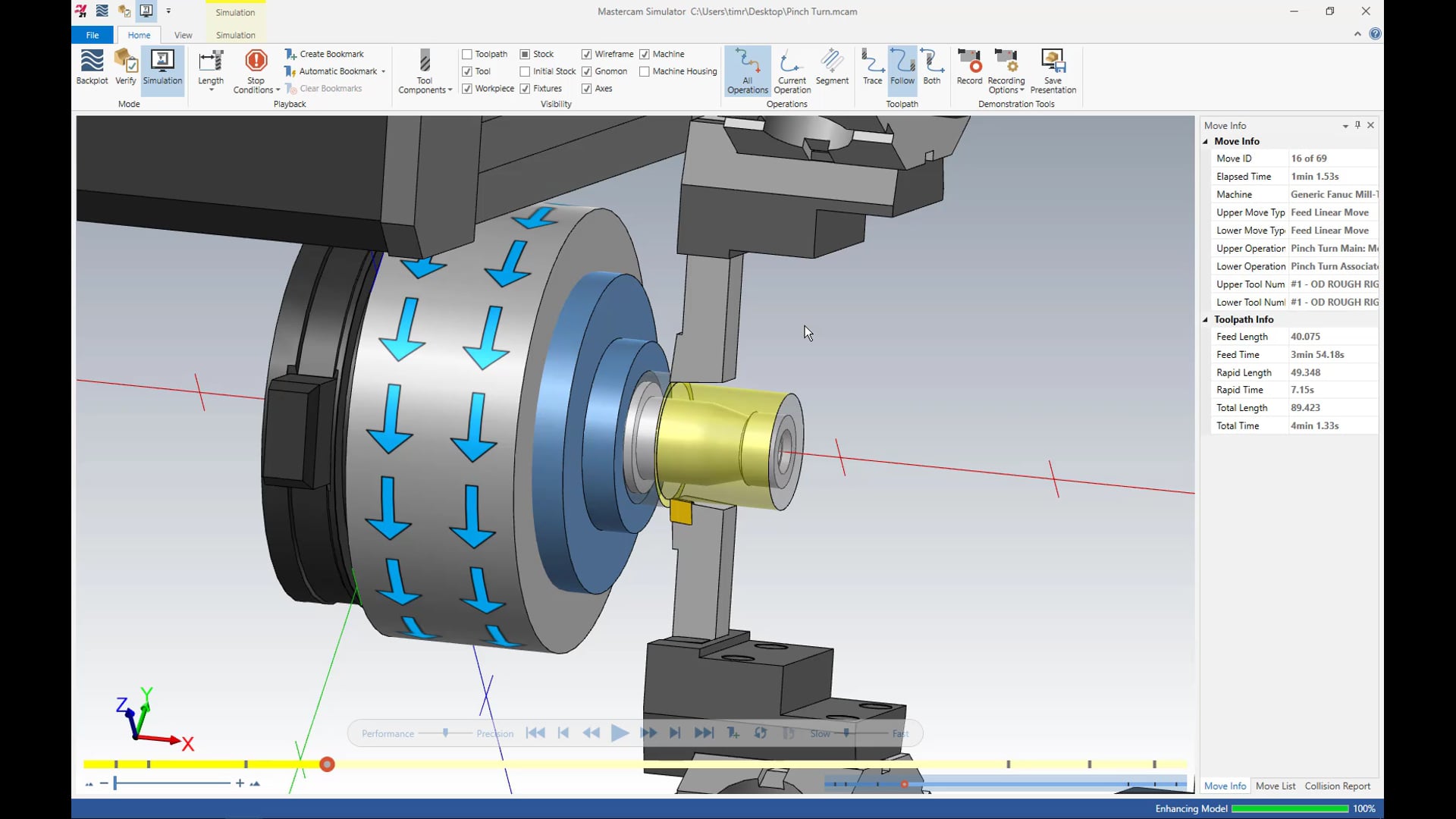Toggle Workpiece visibility checkbox
The image size is (1456, 819).
[467, 89]
